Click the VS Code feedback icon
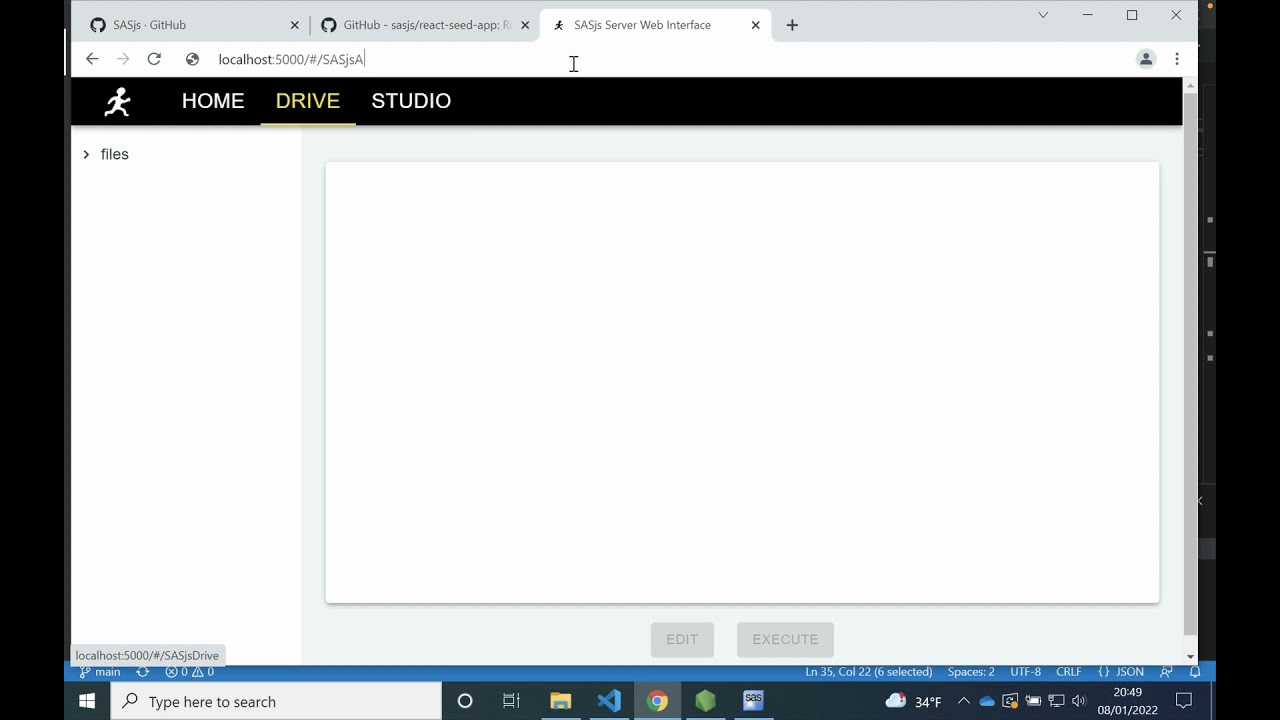The height and width of the screenshot is (720, 1280). pos(1166,672)
